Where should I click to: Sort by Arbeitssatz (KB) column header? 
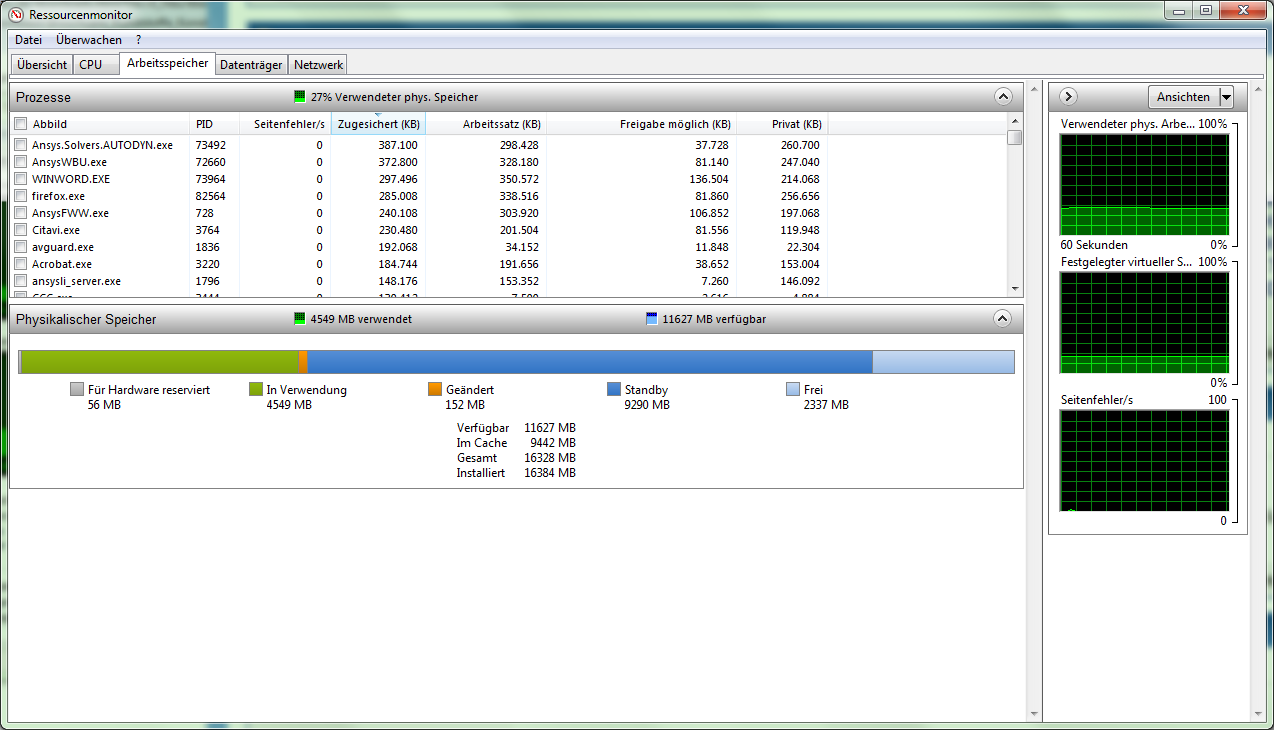click(486, 124)
